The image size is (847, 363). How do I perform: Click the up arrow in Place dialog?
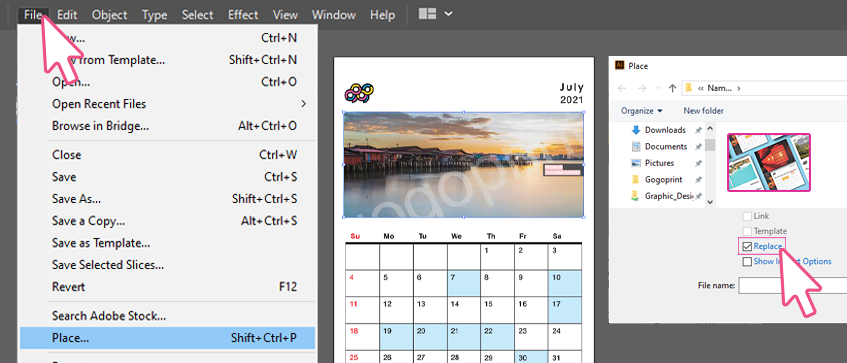pyautogui.click(x=672, y=88)
